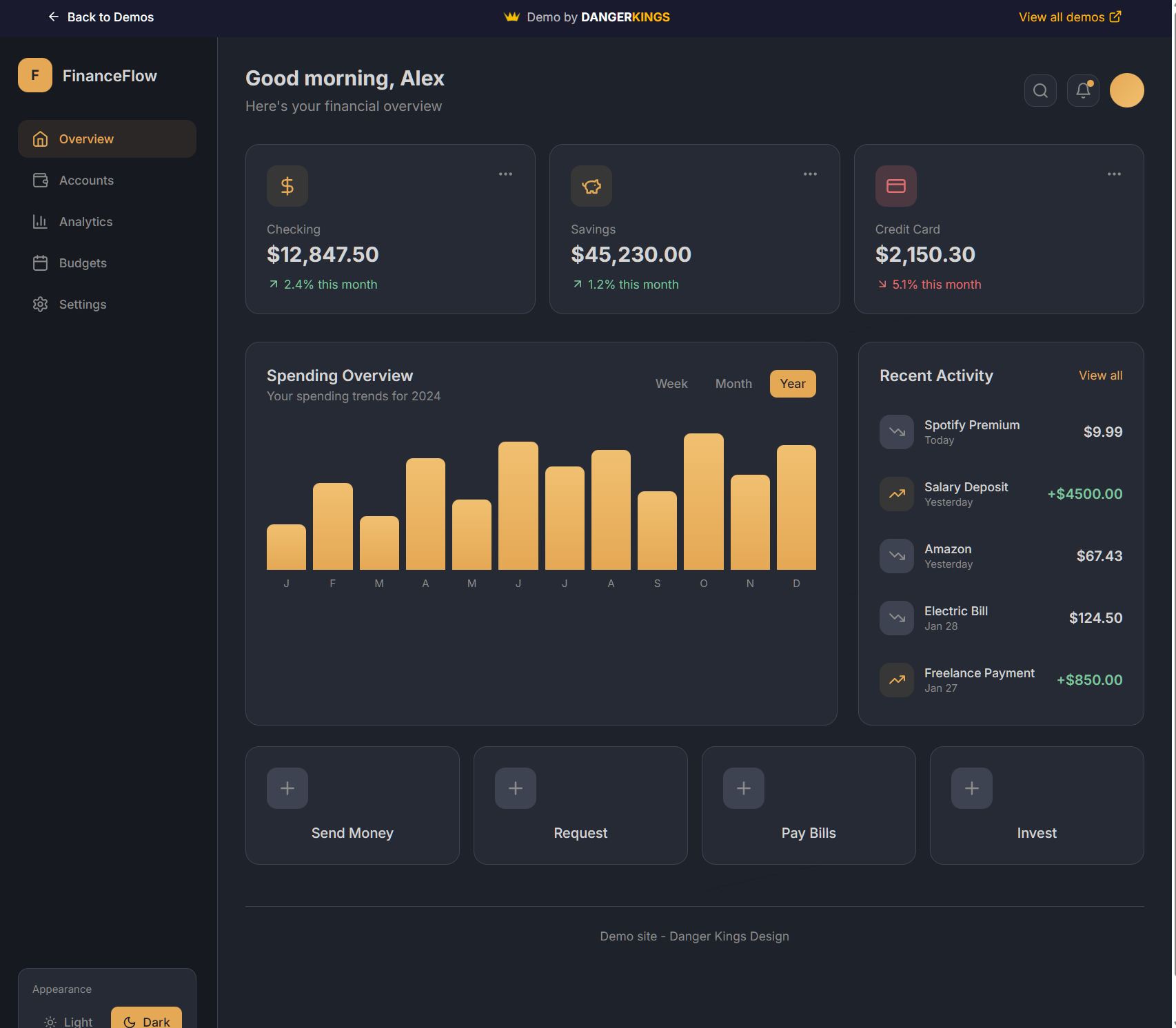Open the Analytics section in the sidebar

point(85,221)
